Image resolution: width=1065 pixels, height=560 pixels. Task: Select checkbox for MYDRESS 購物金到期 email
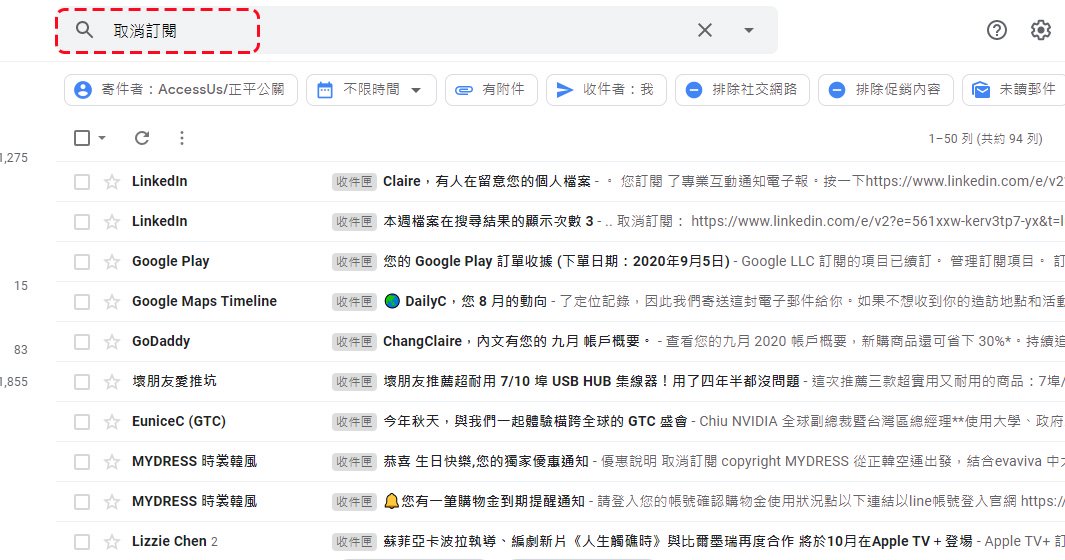[82, 502]
